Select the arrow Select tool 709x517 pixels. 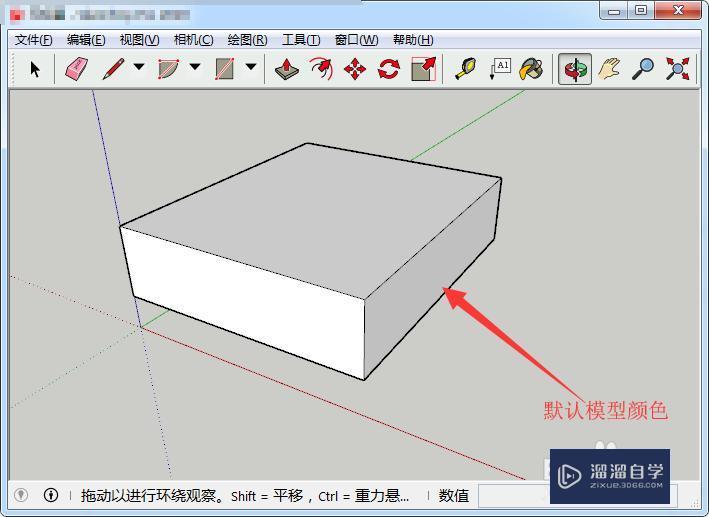coord(35,69)
